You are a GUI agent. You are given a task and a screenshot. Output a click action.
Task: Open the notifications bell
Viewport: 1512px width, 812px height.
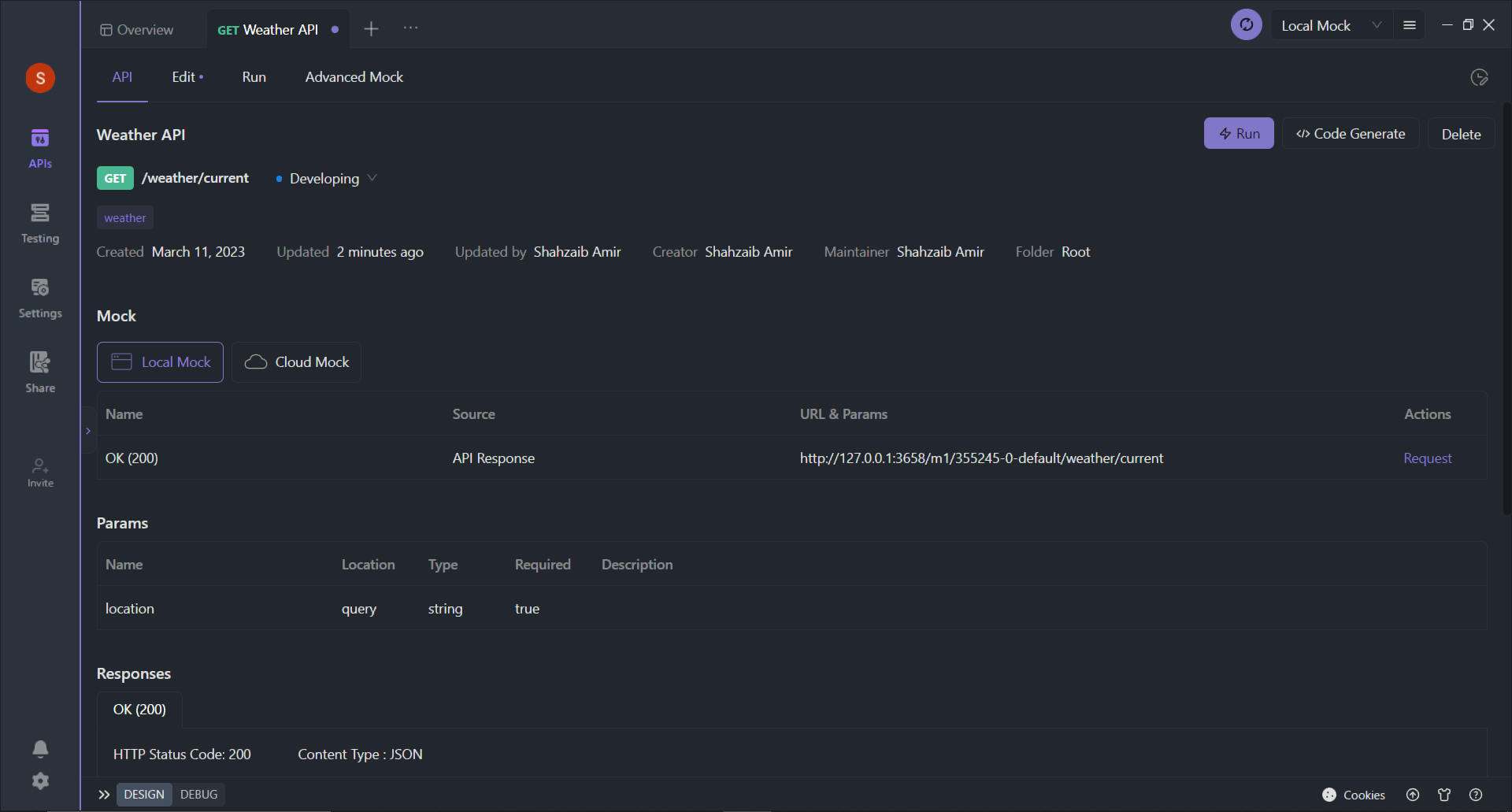(x=40, y=748)
